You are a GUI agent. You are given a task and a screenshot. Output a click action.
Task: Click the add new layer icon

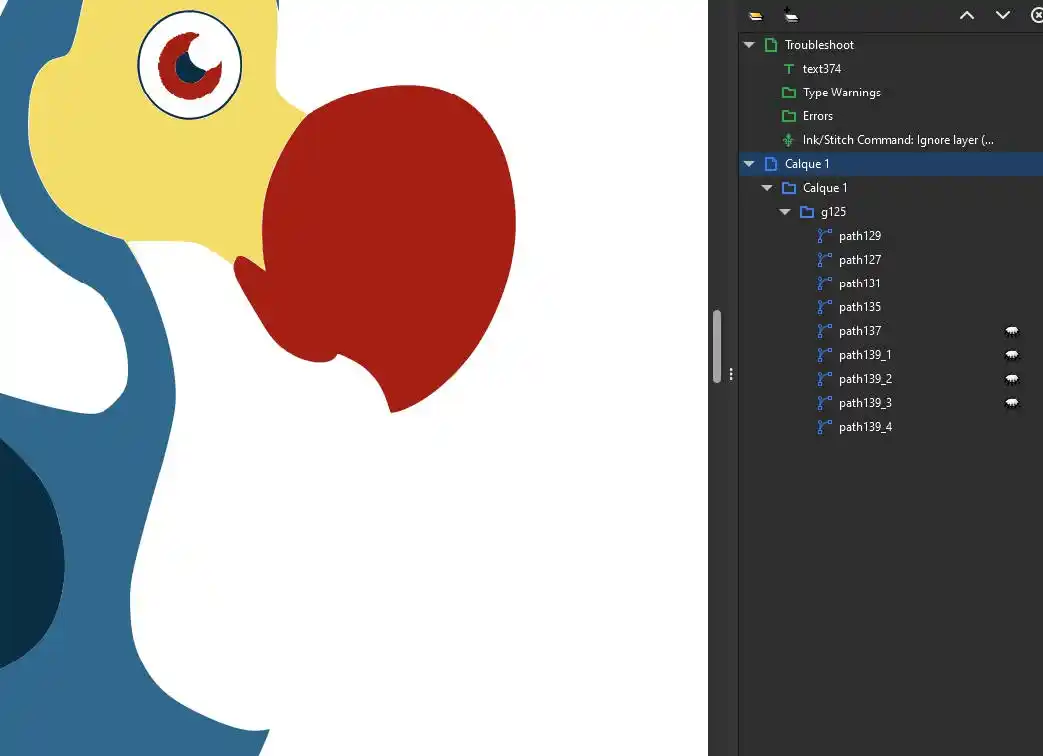[x=791, y=15]
